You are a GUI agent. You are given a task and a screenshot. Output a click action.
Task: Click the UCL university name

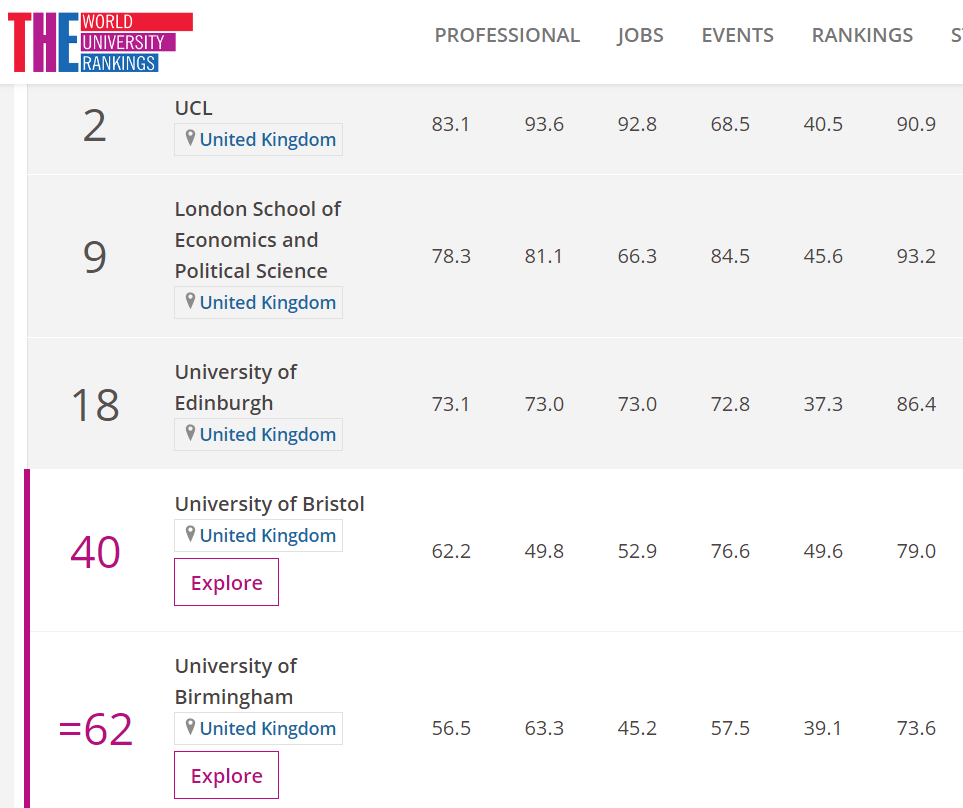[193, 108]
